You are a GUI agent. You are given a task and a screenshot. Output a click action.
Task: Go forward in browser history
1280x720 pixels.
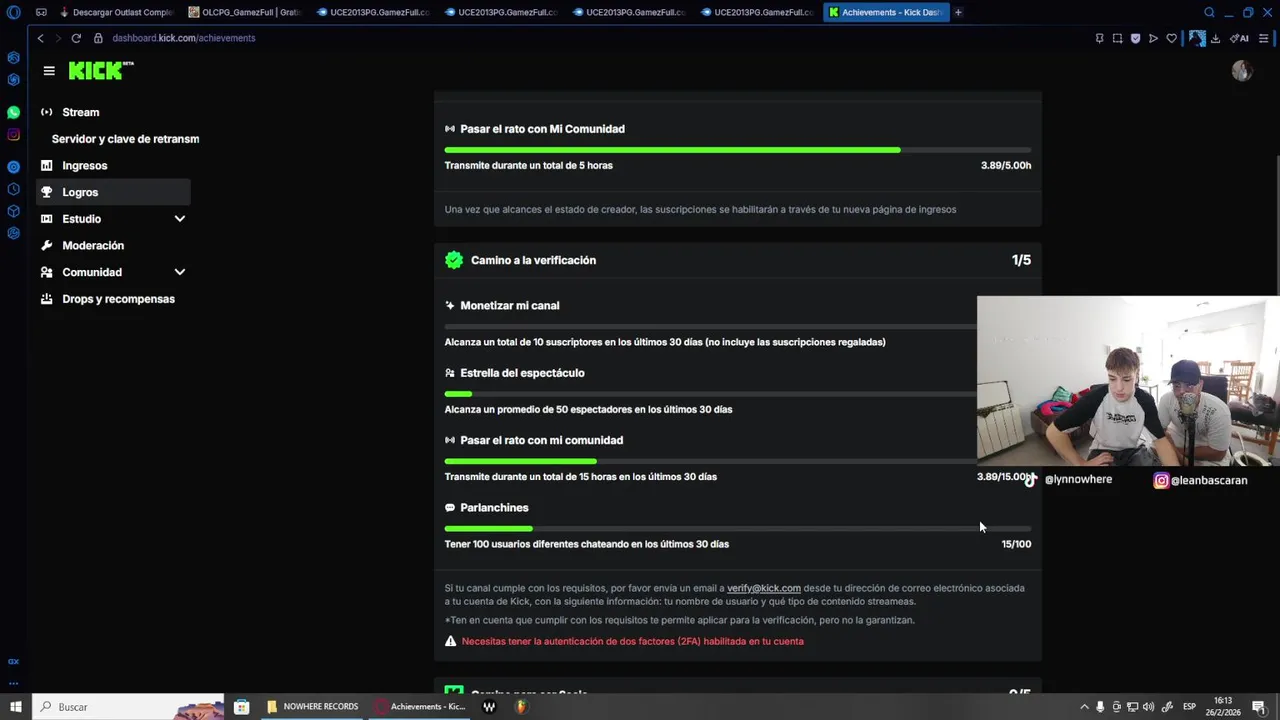click(58, 38)
